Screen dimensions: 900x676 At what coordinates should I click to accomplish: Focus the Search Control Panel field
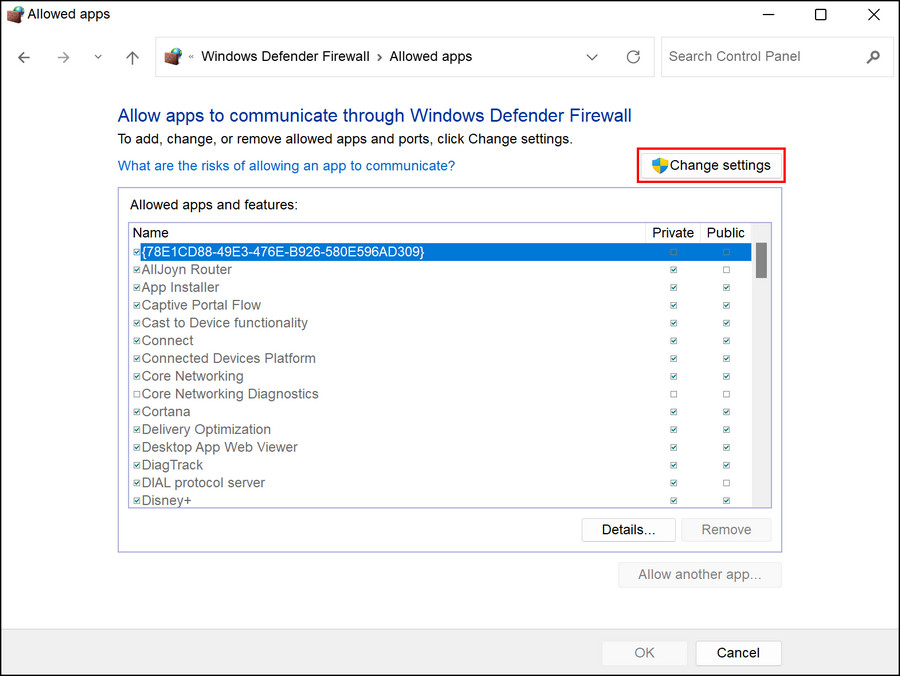point(760,57)
